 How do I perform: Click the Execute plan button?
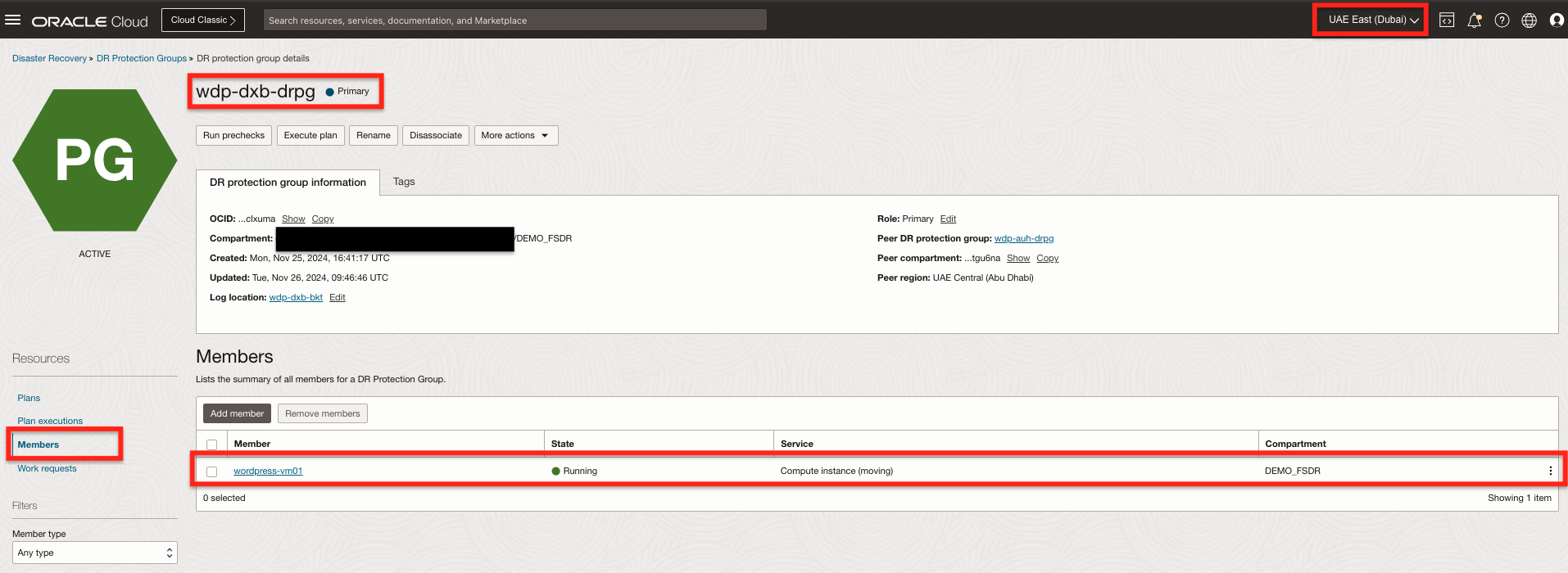[x=310, y=135]
